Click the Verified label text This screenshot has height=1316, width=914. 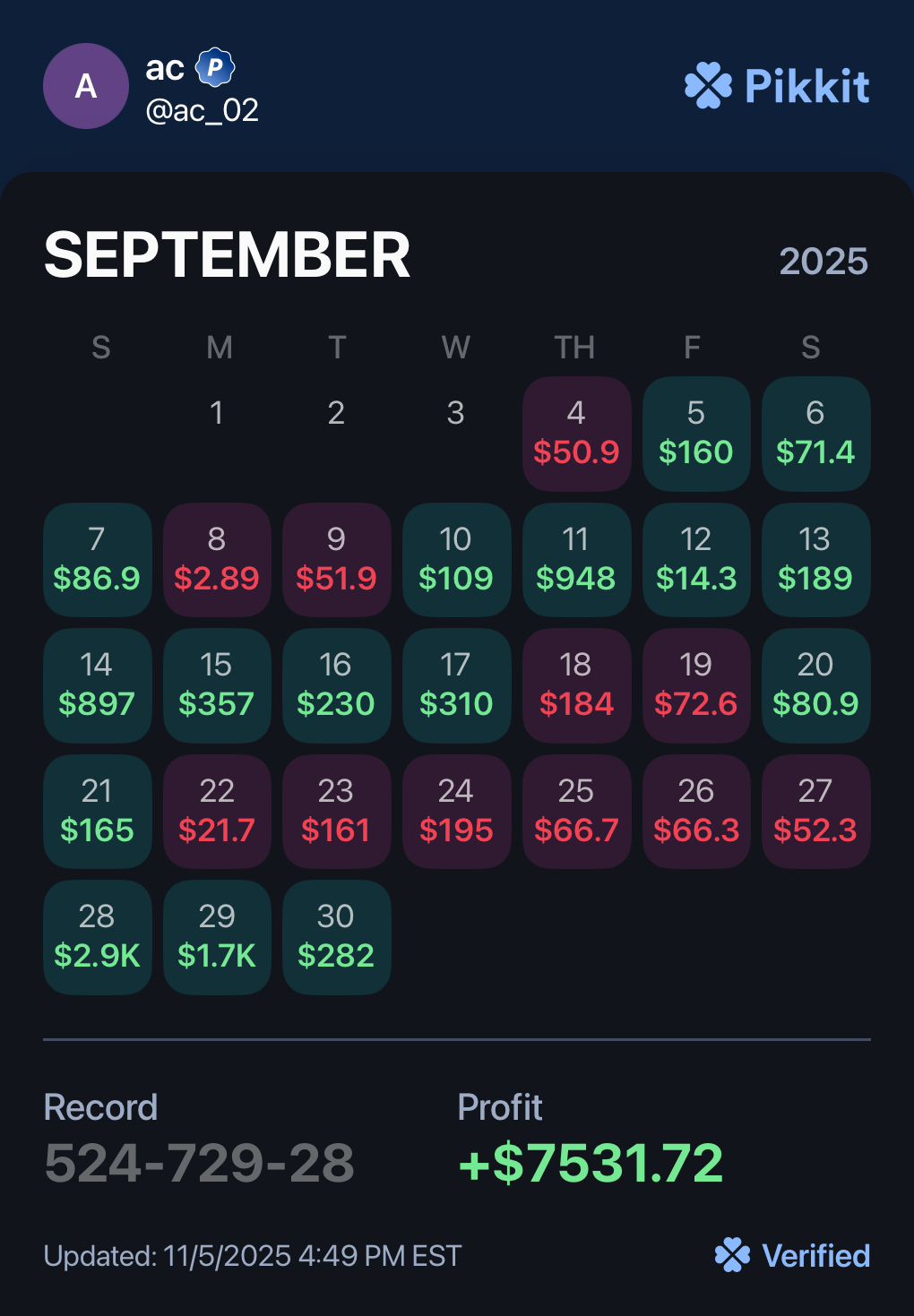[x=815, y=1256]
